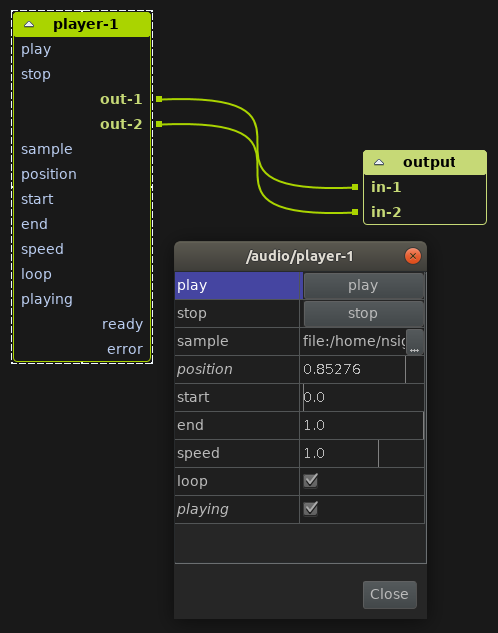498x633 pixels.
Task: Select the start property row label
Action: [237, 397]
